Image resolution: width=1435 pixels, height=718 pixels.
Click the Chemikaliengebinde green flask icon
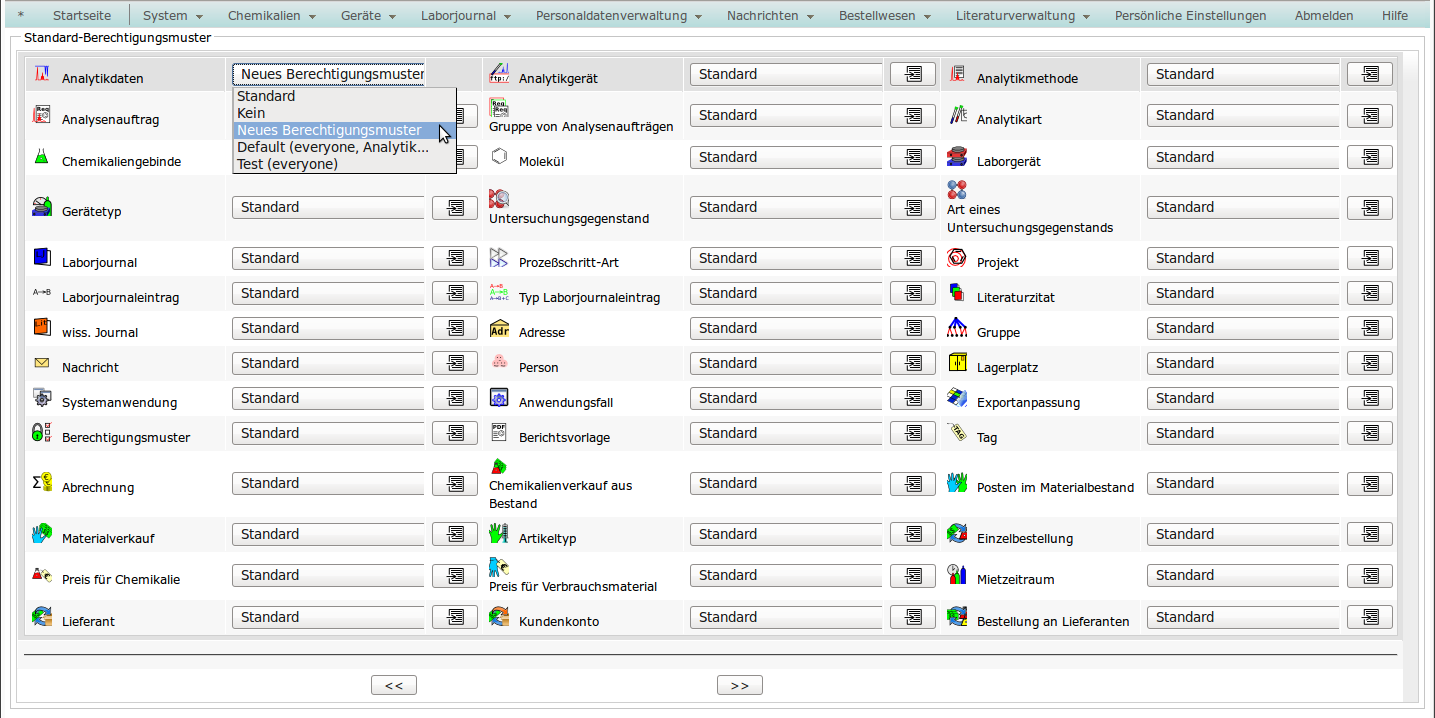tap(41, 157)
